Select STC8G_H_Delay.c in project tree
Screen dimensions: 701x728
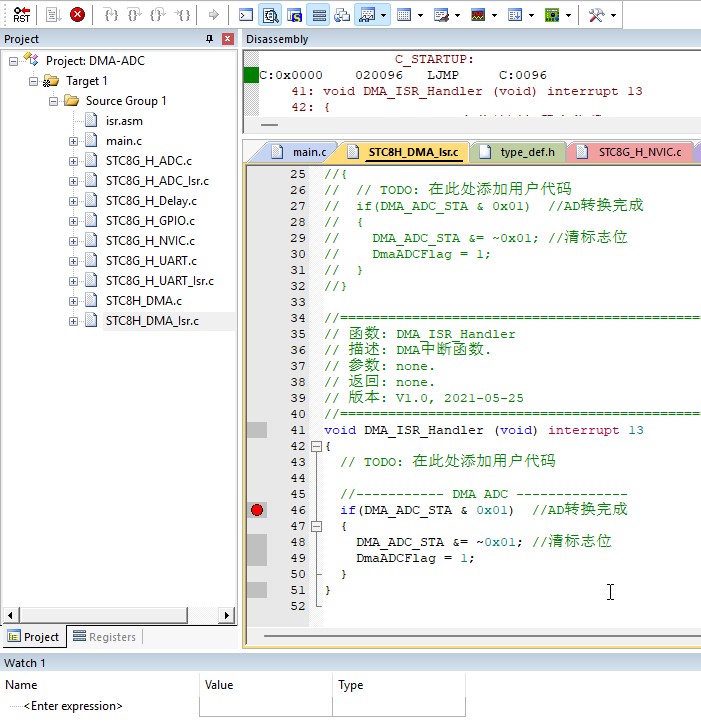(x=151, y=201)
